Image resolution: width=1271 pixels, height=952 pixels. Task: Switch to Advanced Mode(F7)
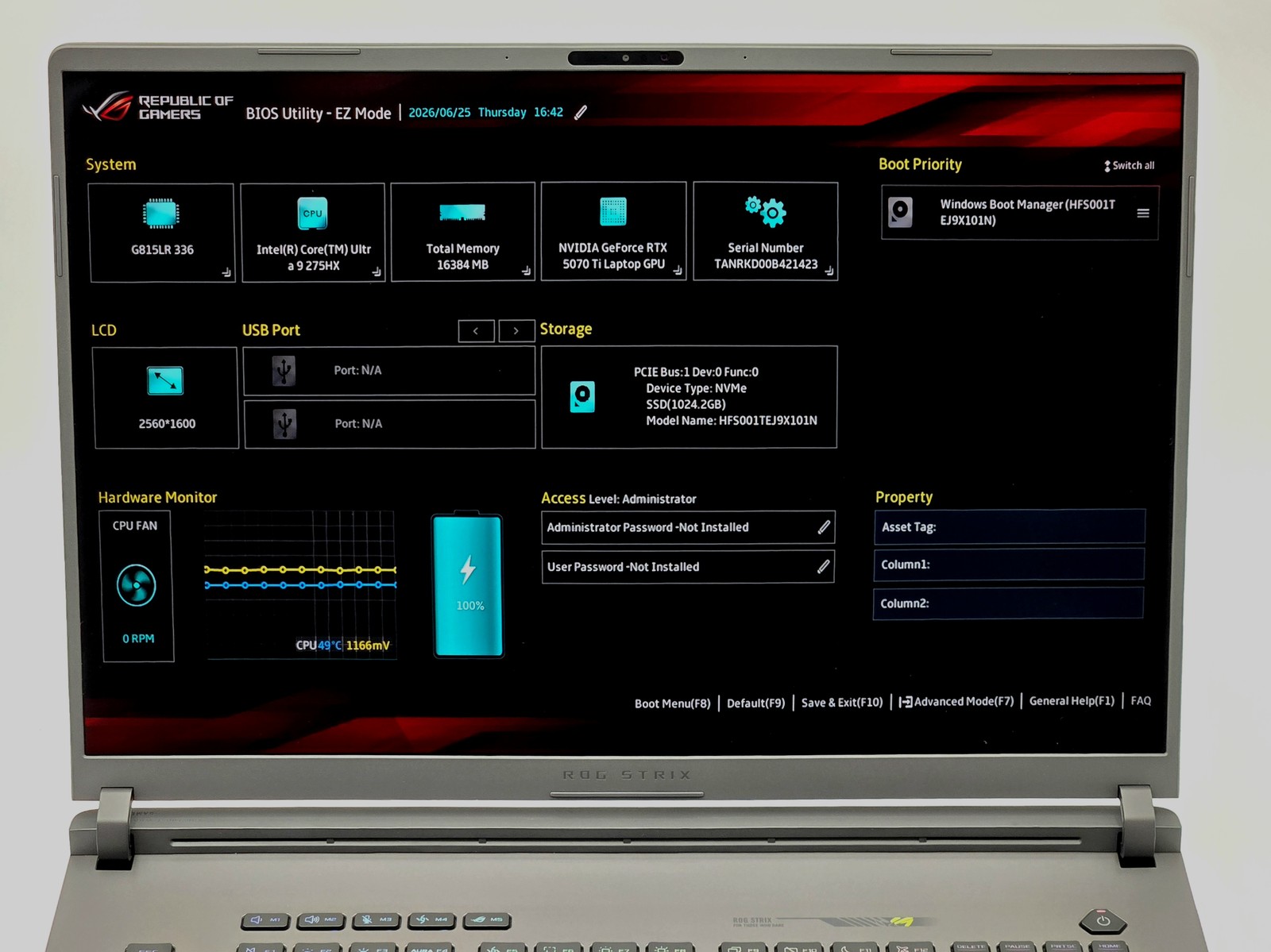tap(956, 702)
